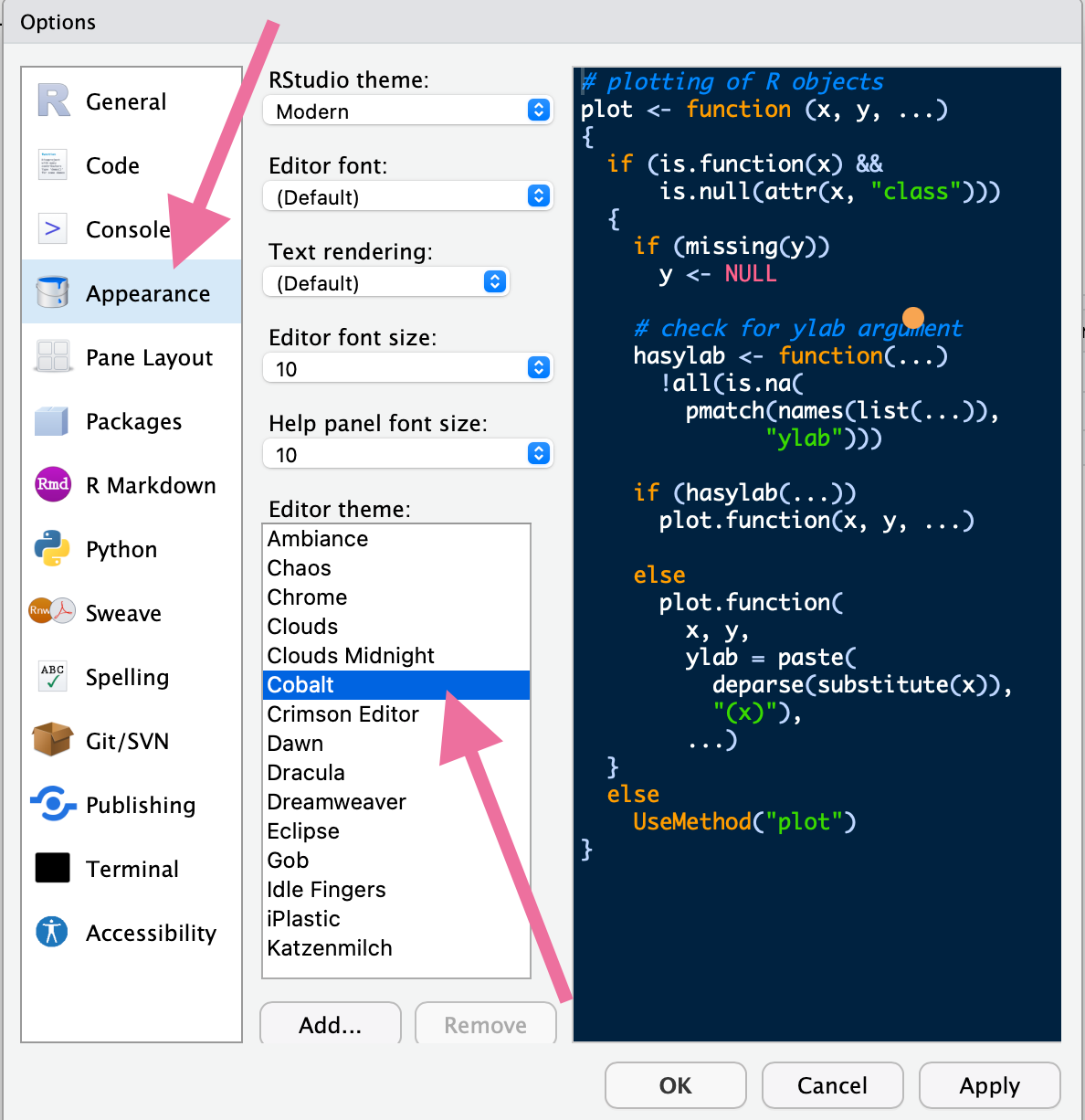1085x1120 pixels.
Task: Expand the Text rendering dropdown
Action: [385, 282]
